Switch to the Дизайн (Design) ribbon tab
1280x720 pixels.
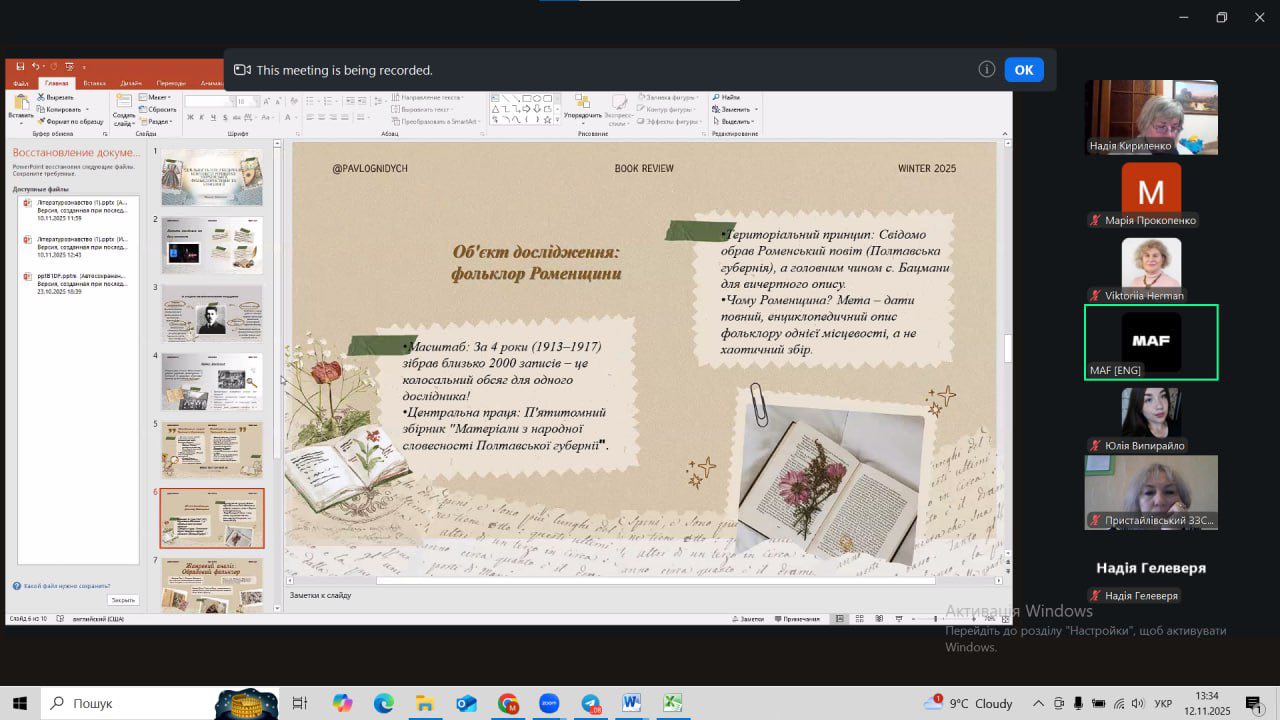[131, 83]
